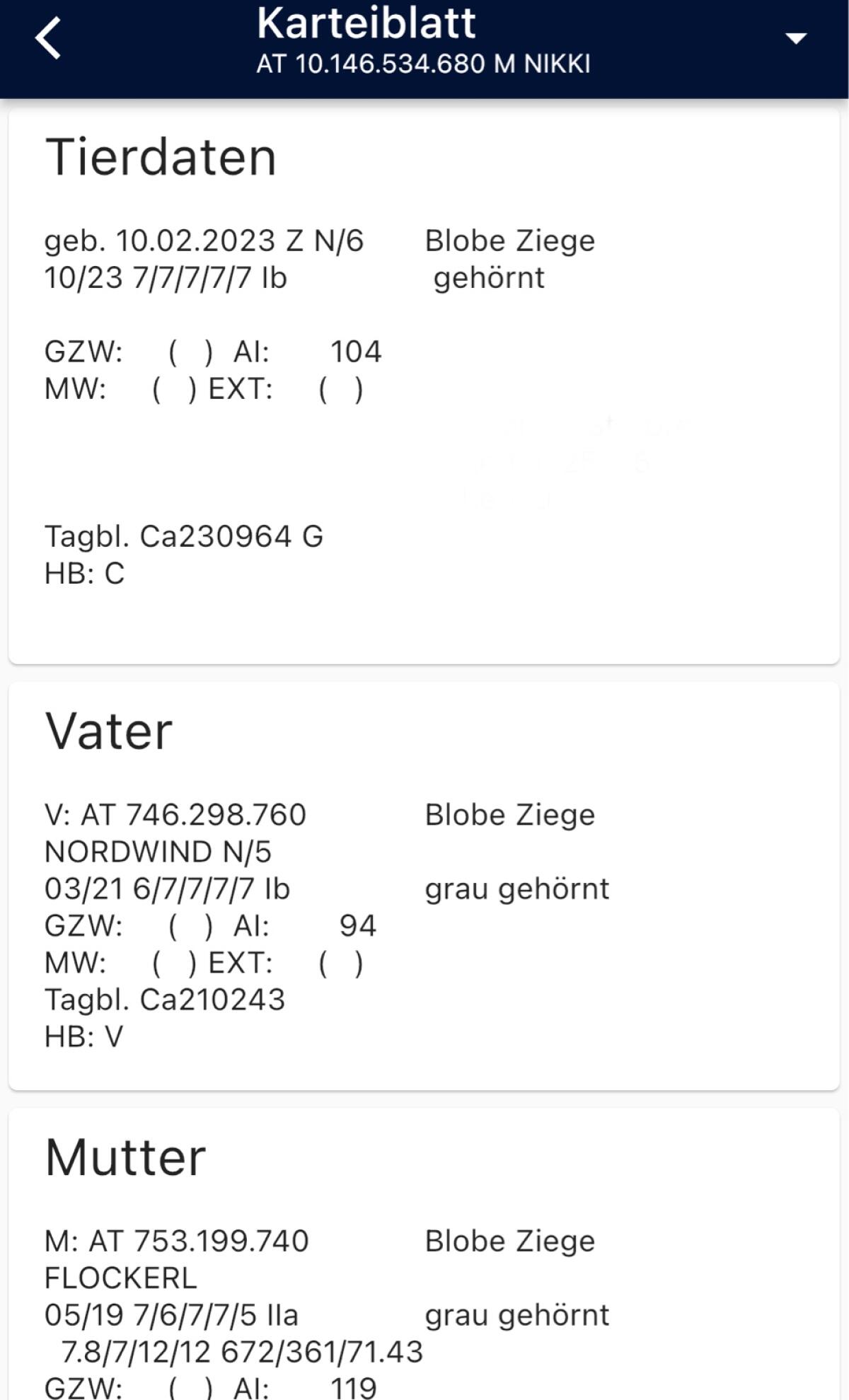Open mother record M: AT 753.199.740
Viewport: 849px width, 1400px height.
click(x=177, y=1242)
